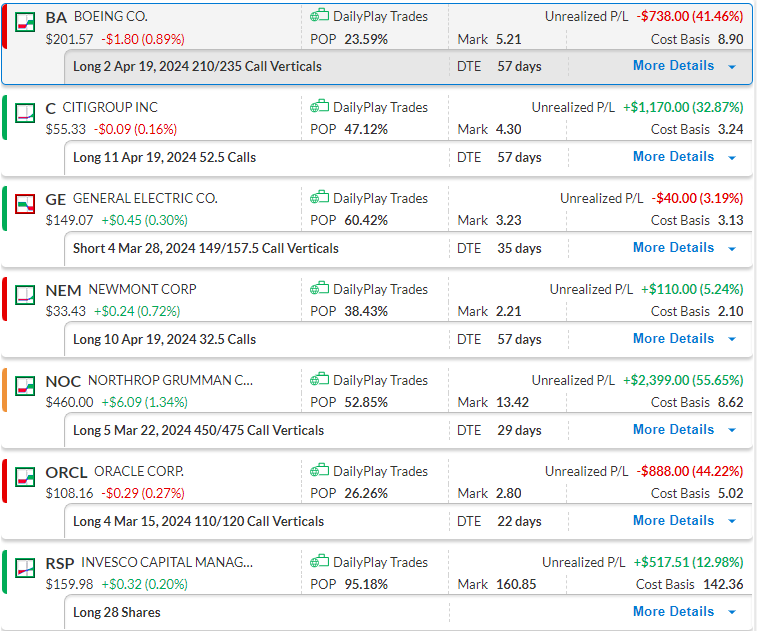Click the 'Long 28 Shares' position text
This screenshot has width=757, height=631.
[x=116, y=612]
